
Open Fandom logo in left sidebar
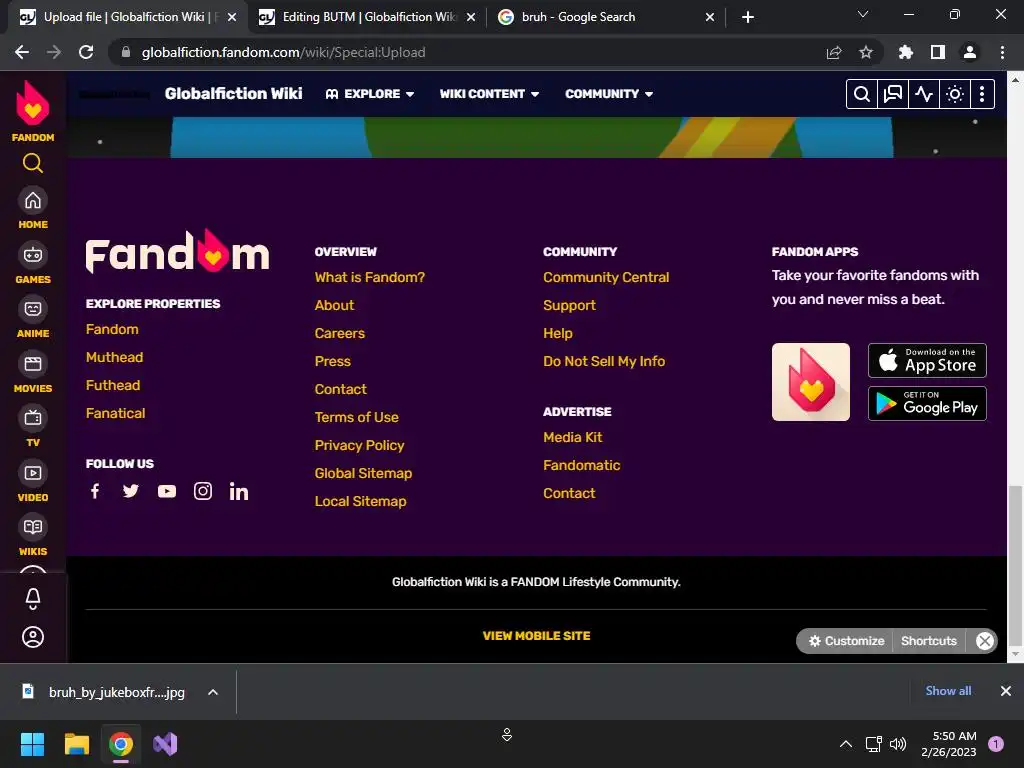coord(33,111)
